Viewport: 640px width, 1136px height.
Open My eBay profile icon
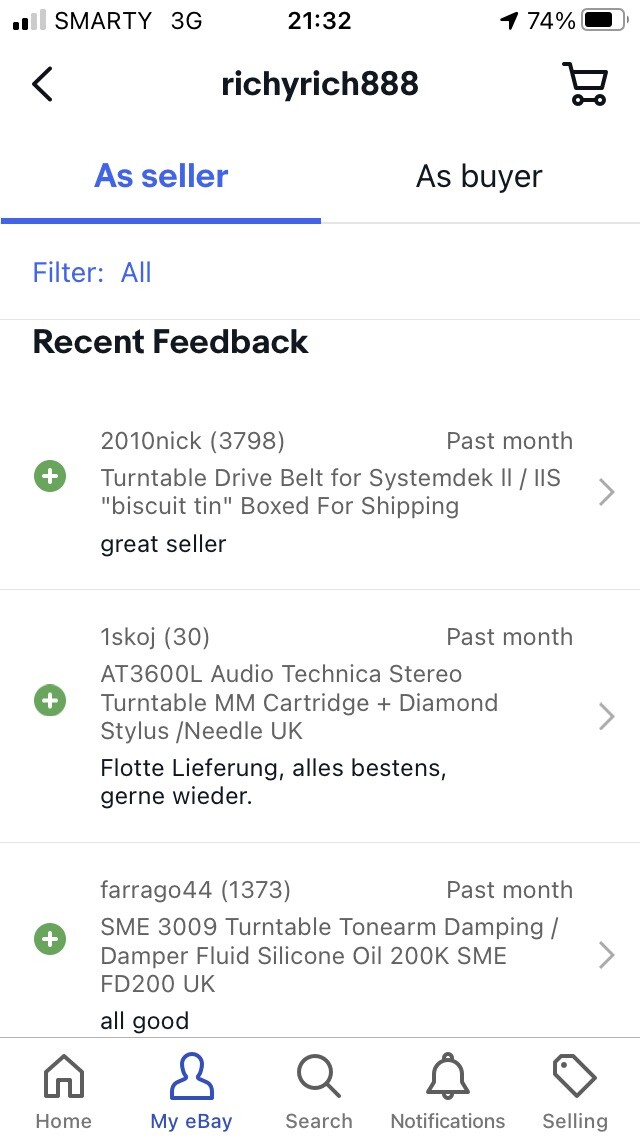191,1076
